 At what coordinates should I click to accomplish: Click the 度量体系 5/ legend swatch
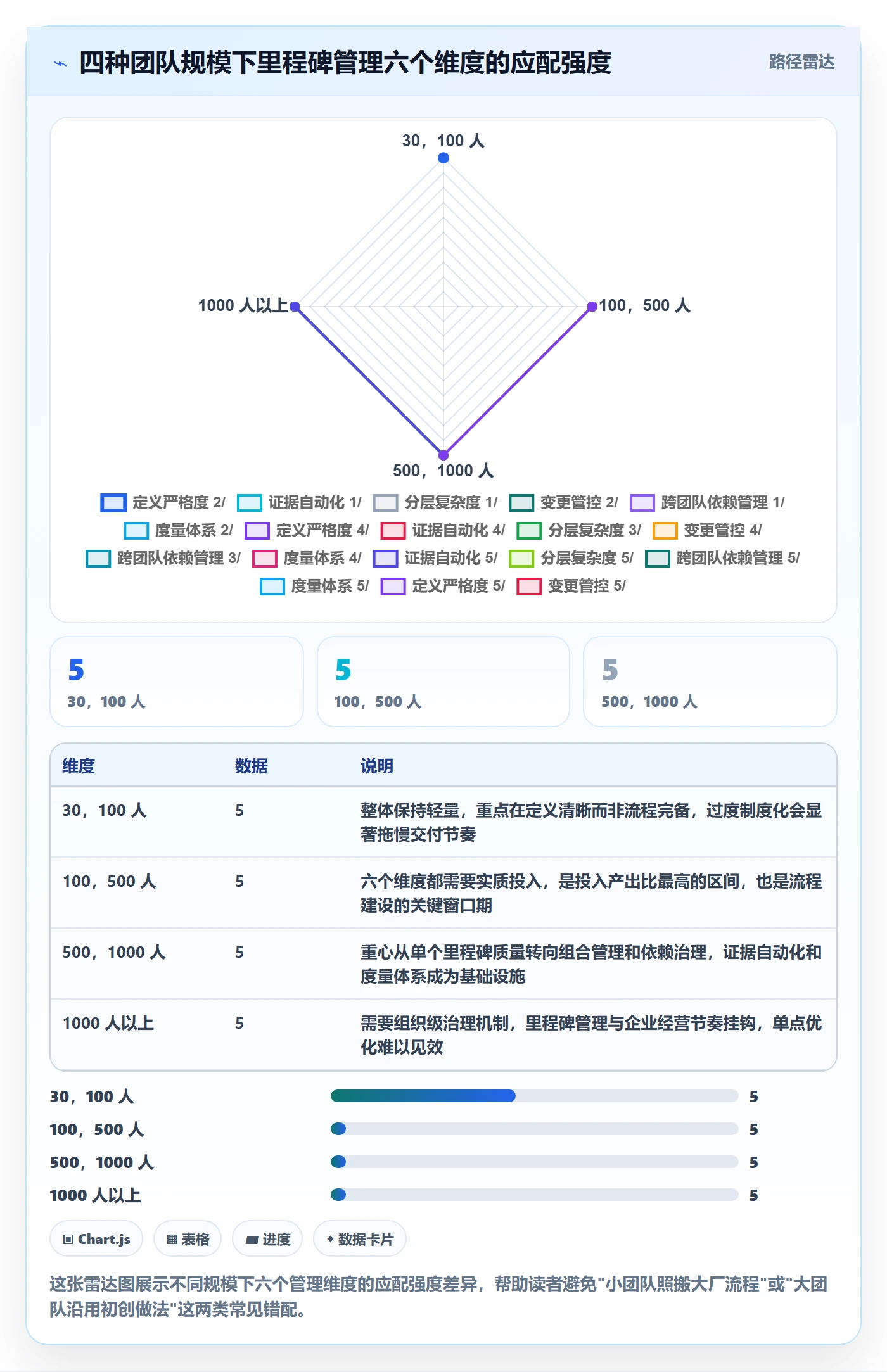[x=272, y=586]
